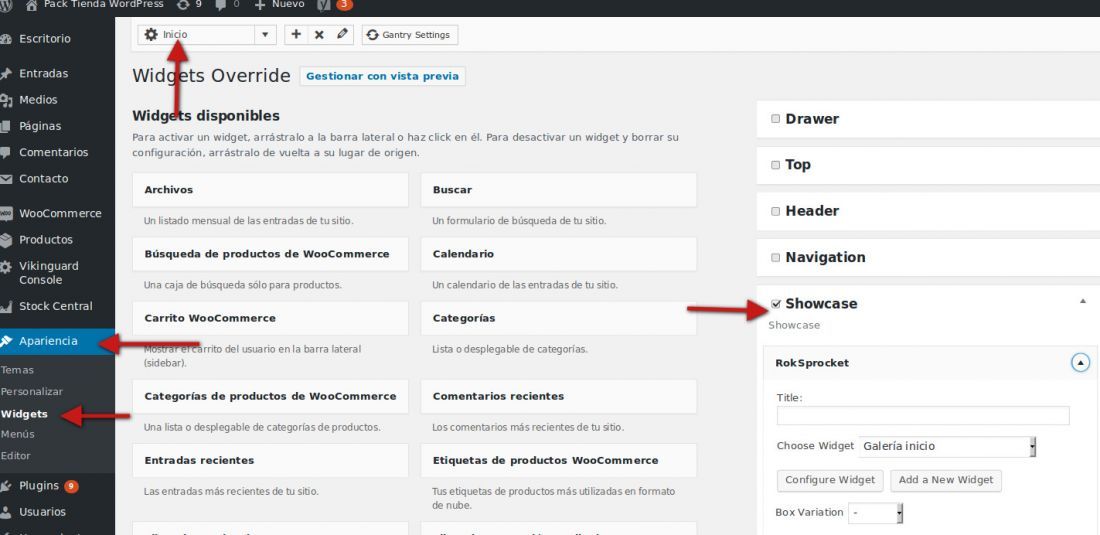Click the Entradas pin icon

[x=6, y=74]
